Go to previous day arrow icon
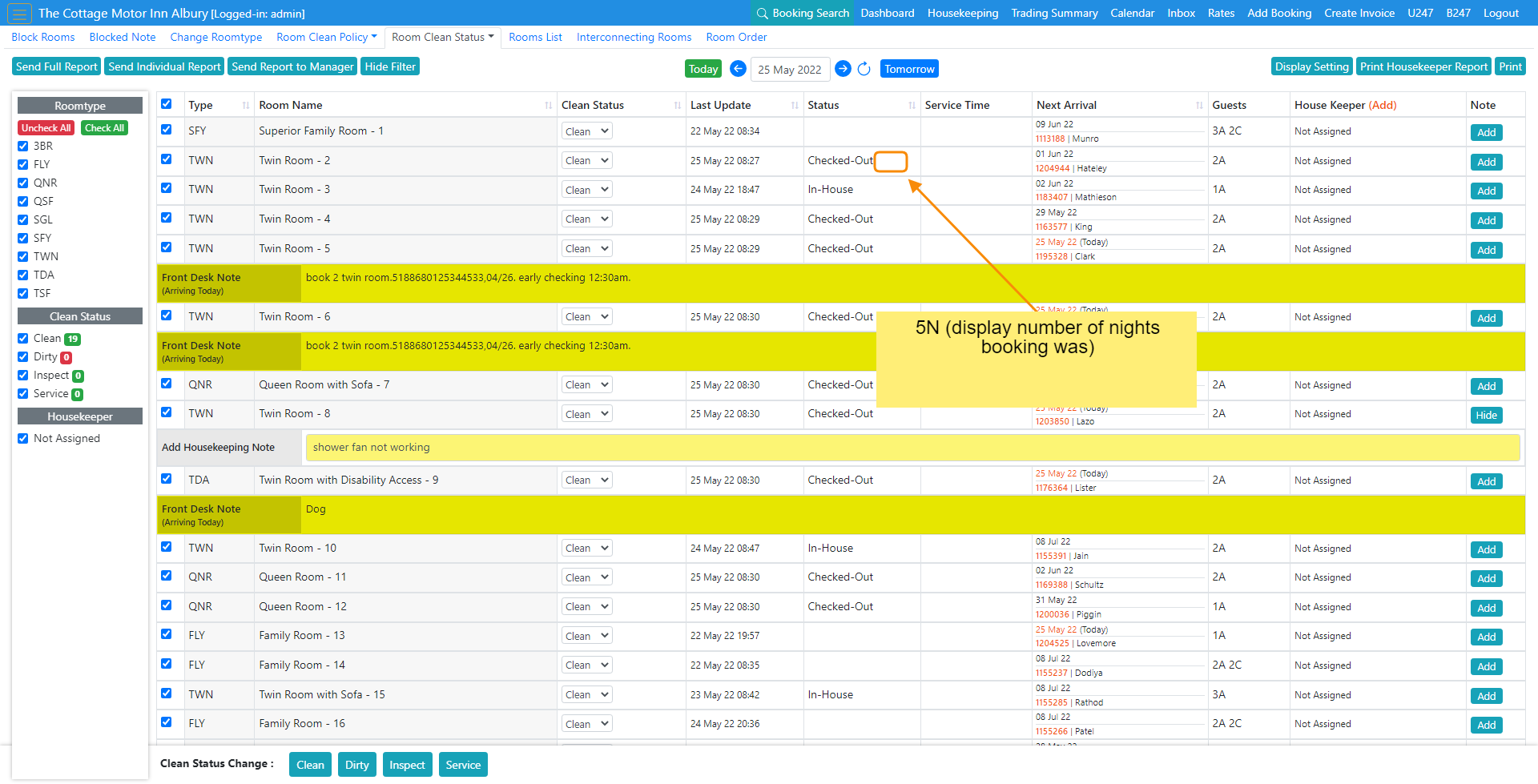The image size is (1538, 784). [738, 69]
